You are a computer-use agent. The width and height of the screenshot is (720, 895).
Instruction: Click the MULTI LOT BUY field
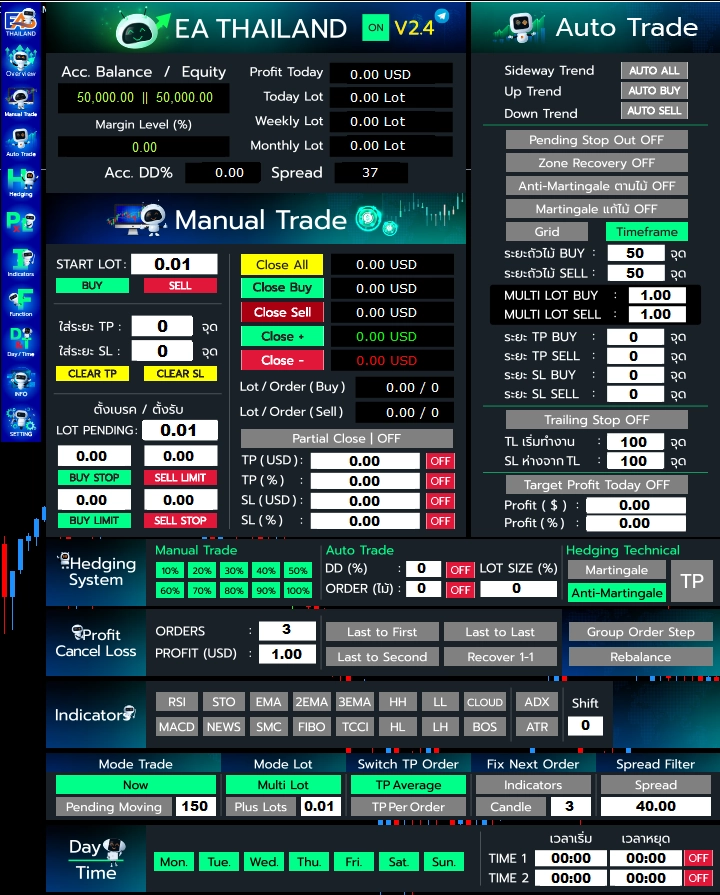[656, 295]
